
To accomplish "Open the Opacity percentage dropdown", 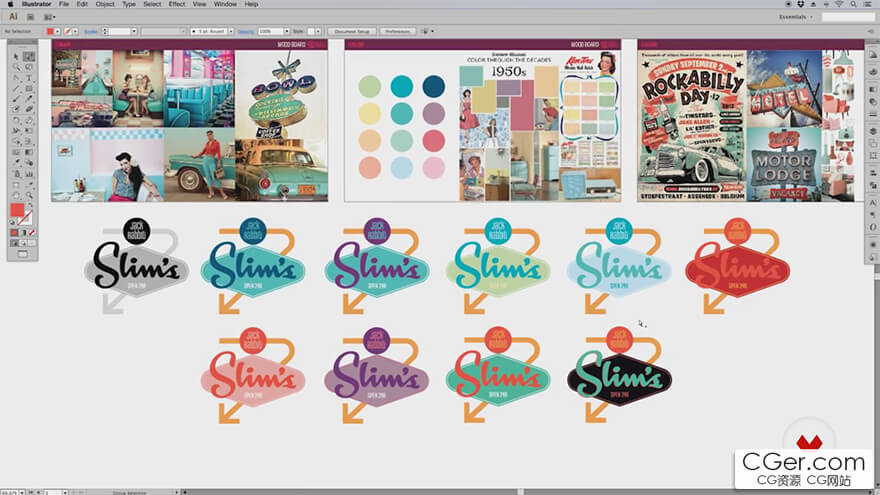I will [286, 31].
